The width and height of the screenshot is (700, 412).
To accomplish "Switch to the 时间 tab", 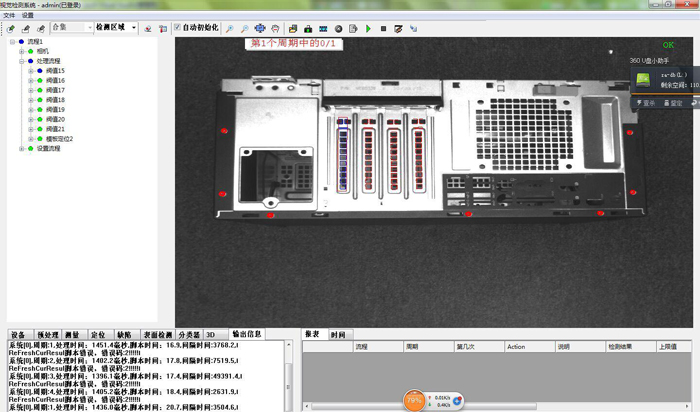I will point(338,334).
